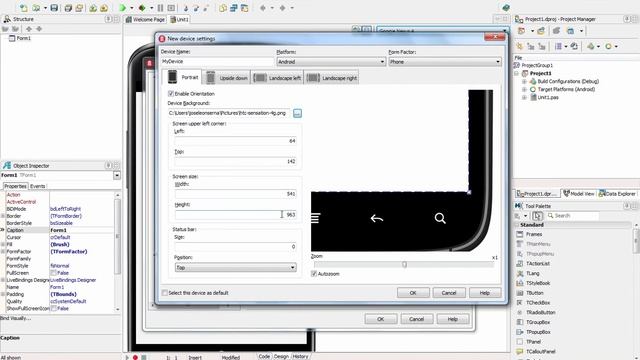Image resolution: width=640 pixels, height=360 pixels.
Task: Click the Tool Palette Search box
Action: 572,216
